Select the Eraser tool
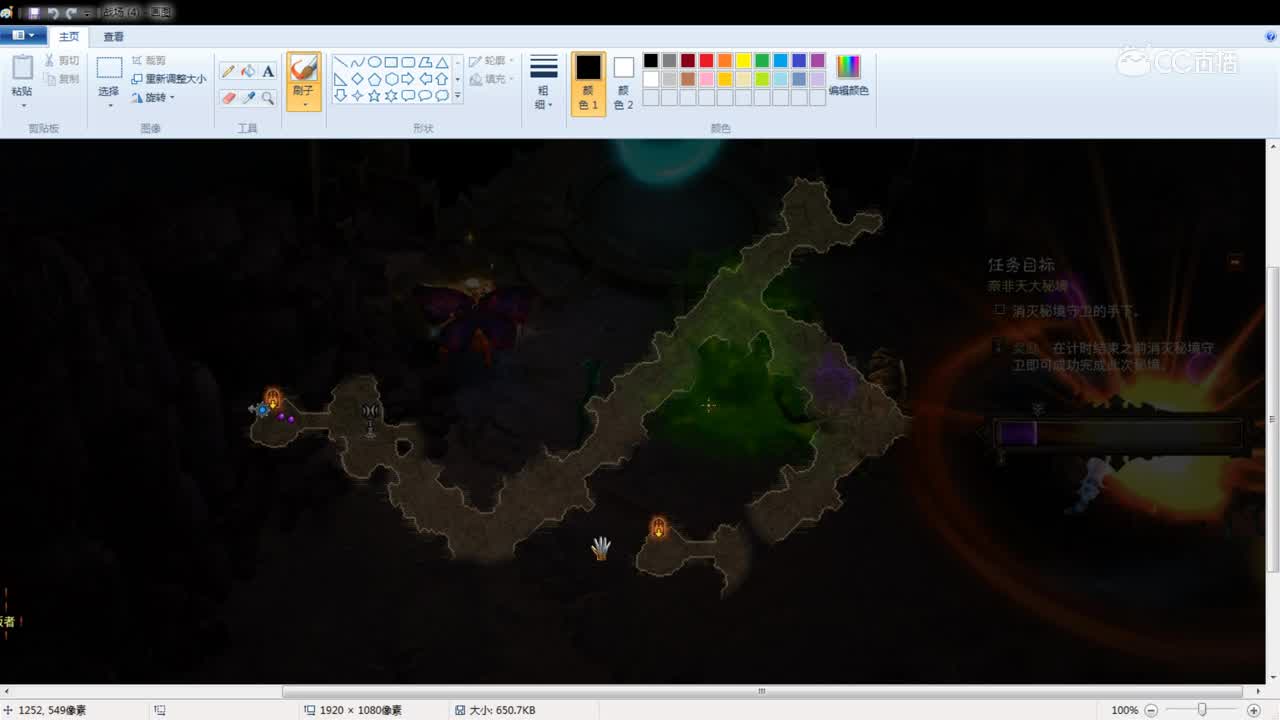The image size is (1280, 720). pos(228,98)
